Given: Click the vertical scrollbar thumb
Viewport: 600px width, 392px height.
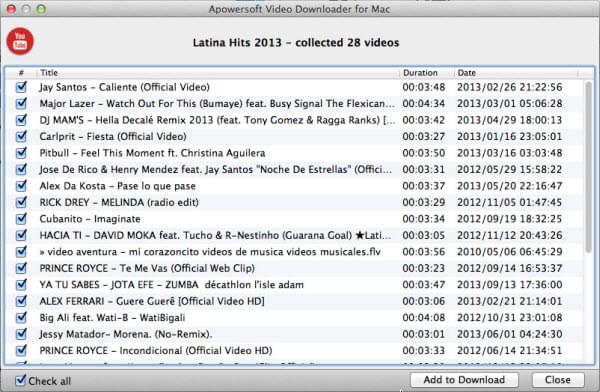Looking at the screenshot, I should [589, 167].
